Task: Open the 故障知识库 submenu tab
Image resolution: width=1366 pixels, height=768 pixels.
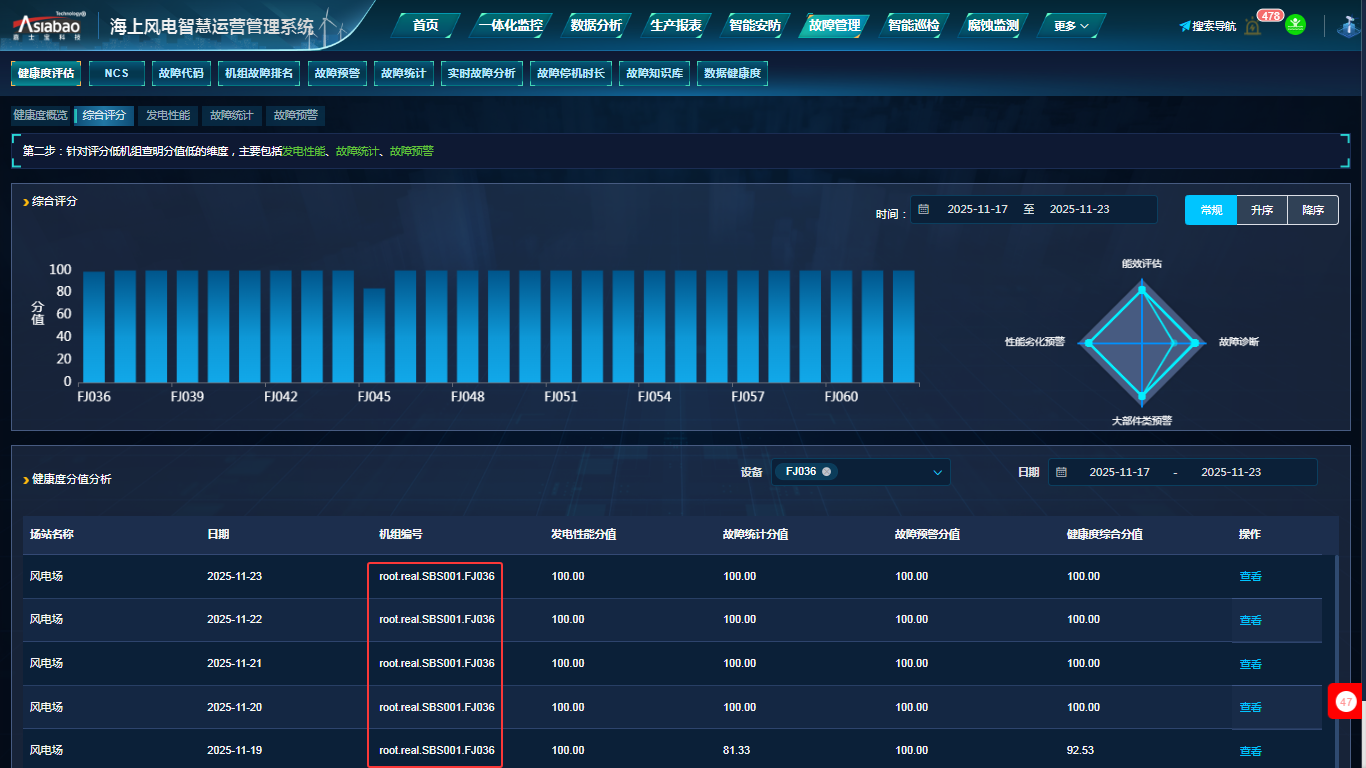Action: click(x=655, y=73)
